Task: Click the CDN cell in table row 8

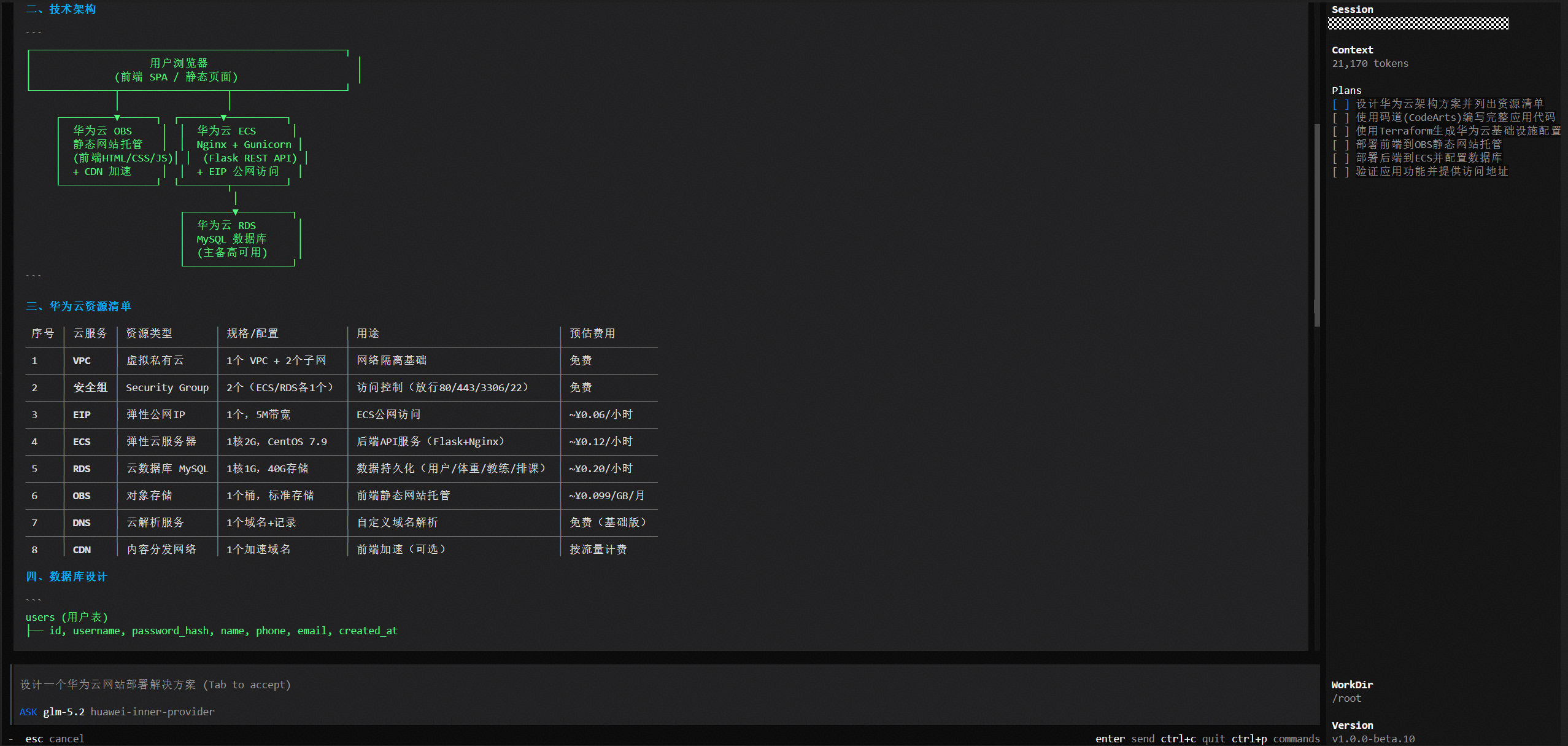Action: pyautogui.click(x=82, y=550)
